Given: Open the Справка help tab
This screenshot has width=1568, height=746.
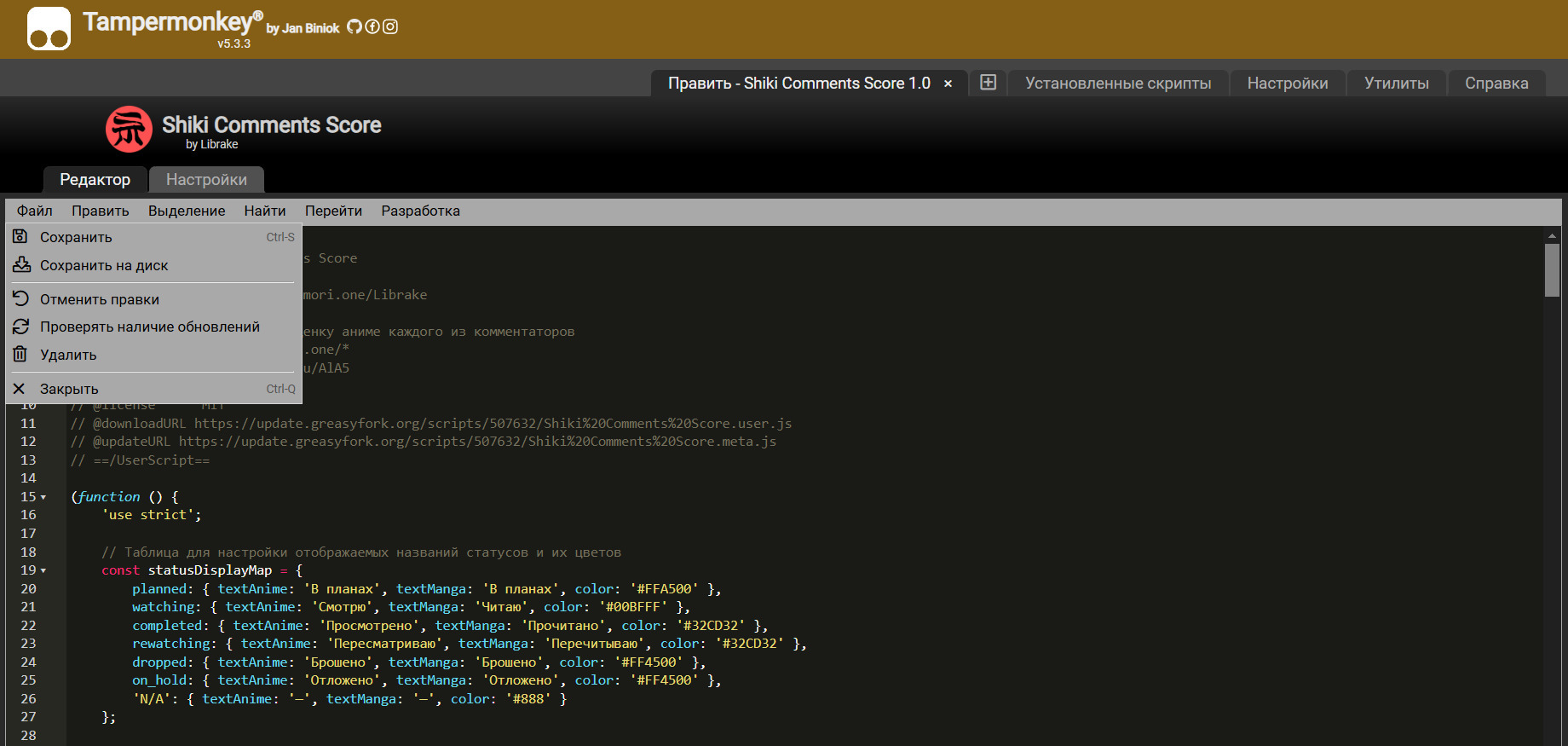Looking at the screenshot, I should [1496, 84].
